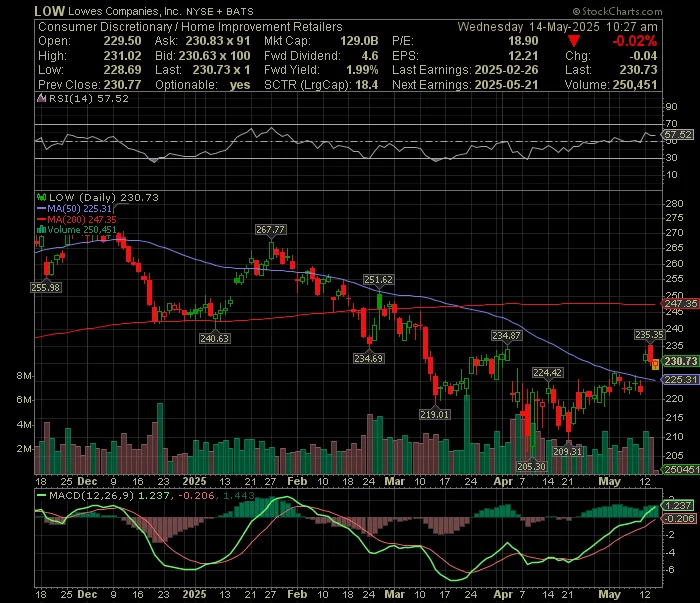Click the 280 price scale label
The height and width of the screenshot is (603, 700).
tap(675, 203)
